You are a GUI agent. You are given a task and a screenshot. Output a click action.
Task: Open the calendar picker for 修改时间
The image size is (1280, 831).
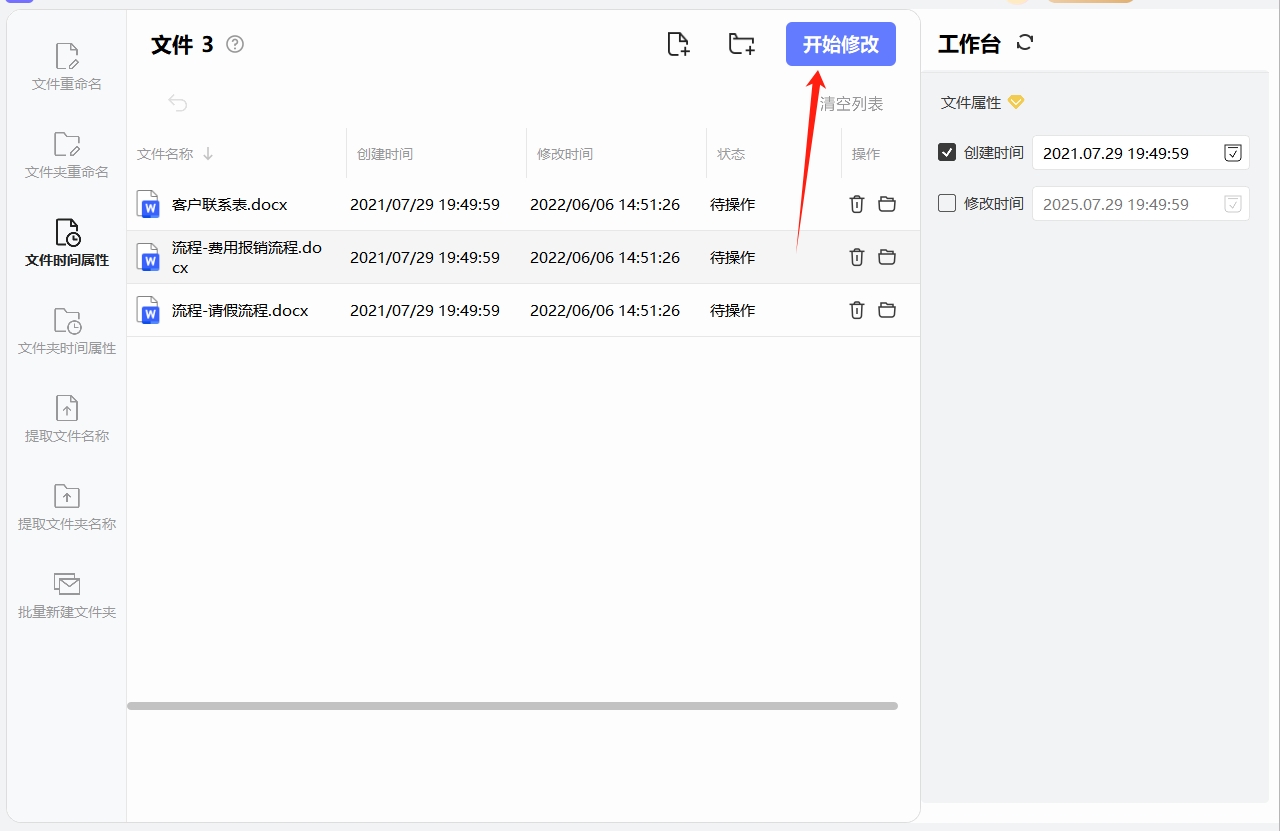1233,204
